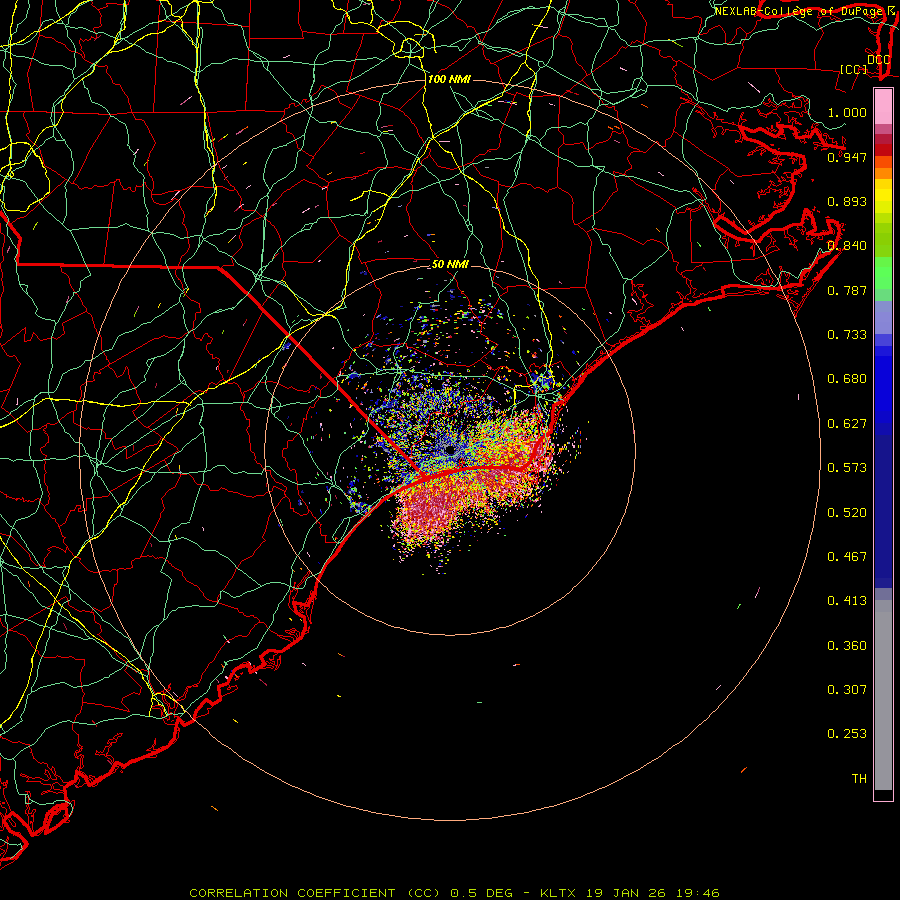Click the DCC product label

[x=878, y=60]
